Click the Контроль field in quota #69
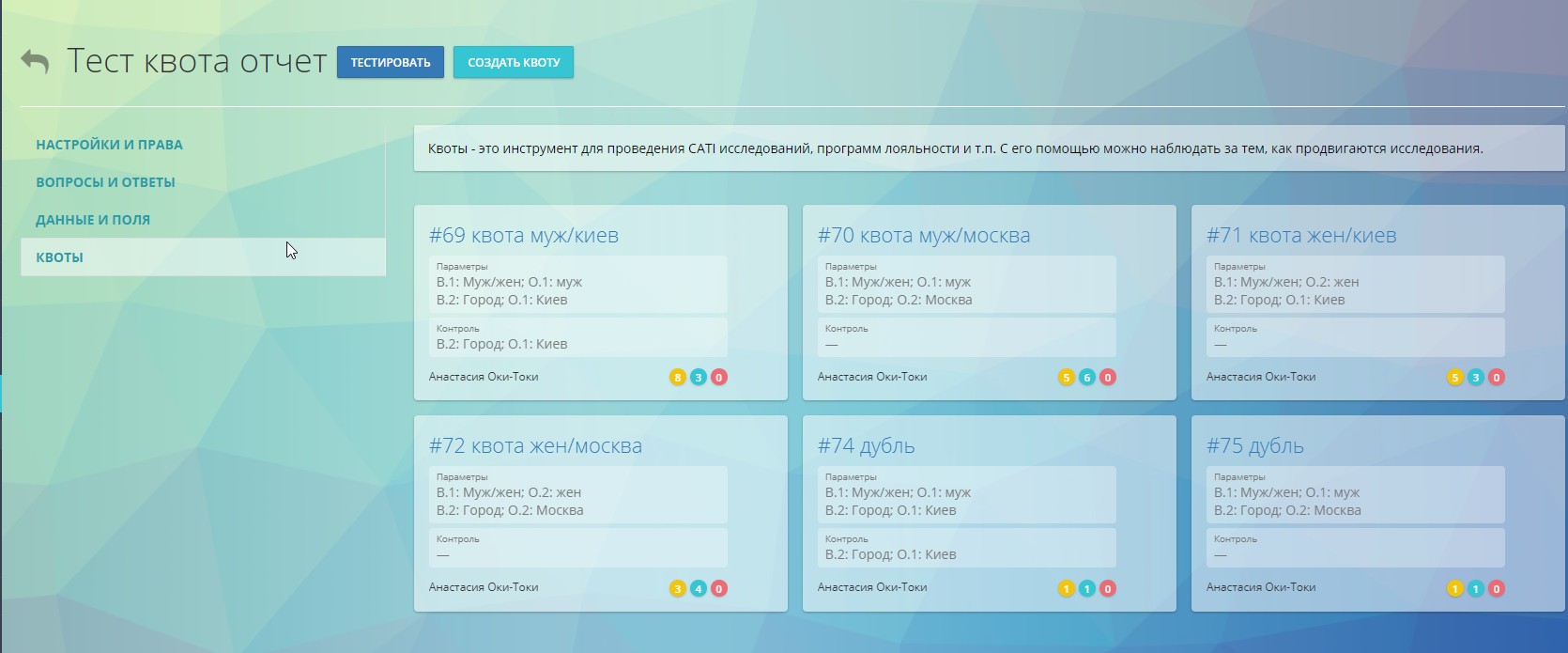Screen dimensions: 1568x653 [577, 337]
